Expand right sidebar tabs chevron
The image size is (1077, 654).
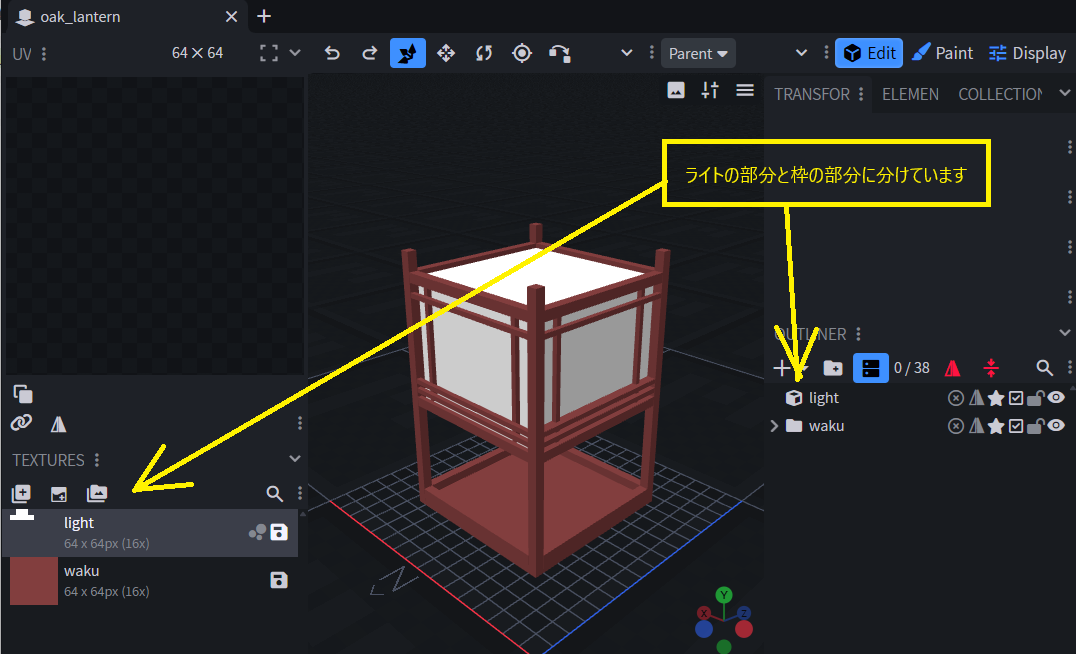pyautogui.click(x=1065, y=93)
